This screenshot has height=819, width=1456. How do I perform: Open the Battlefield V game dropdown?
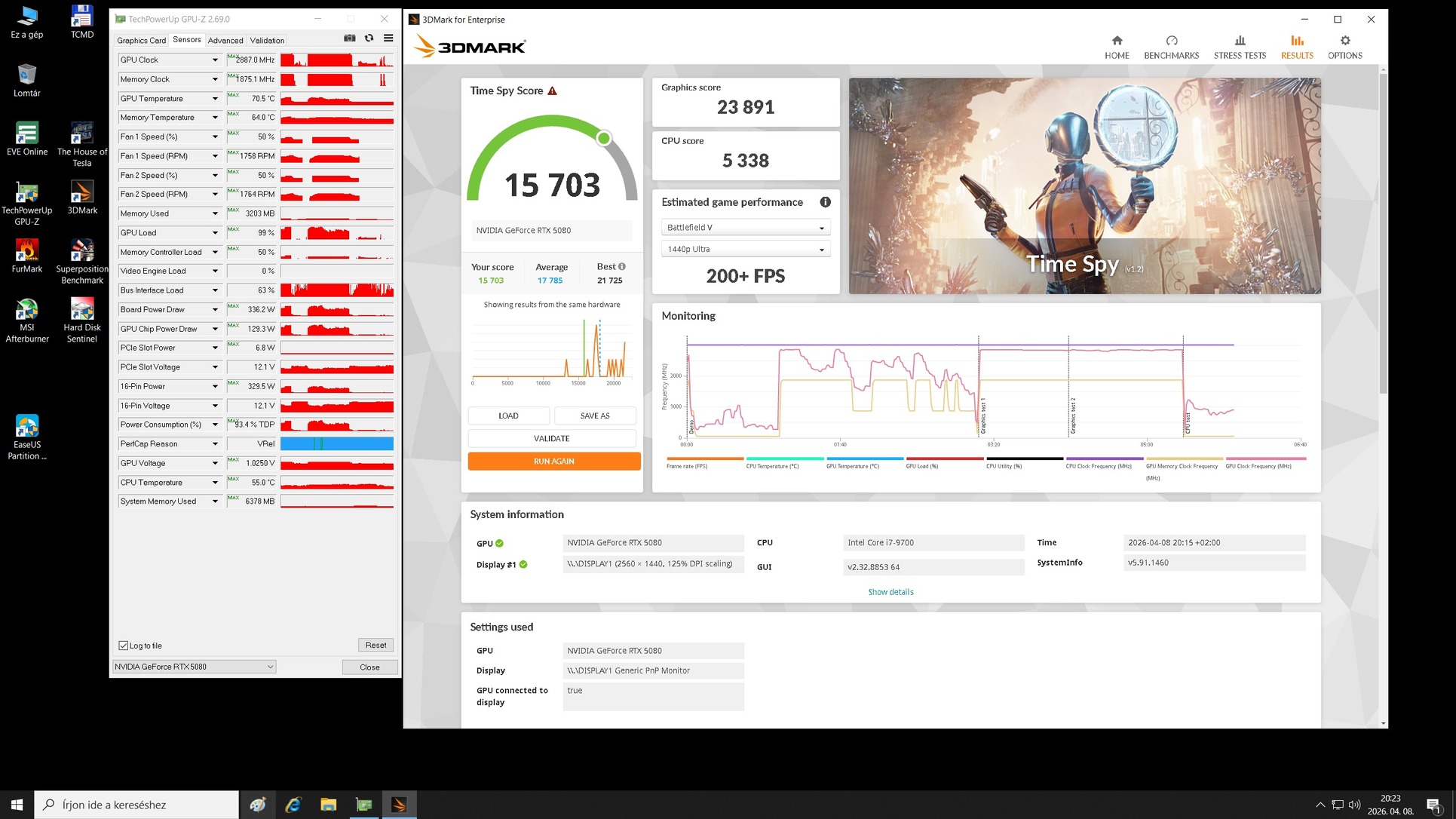point(745,228)
